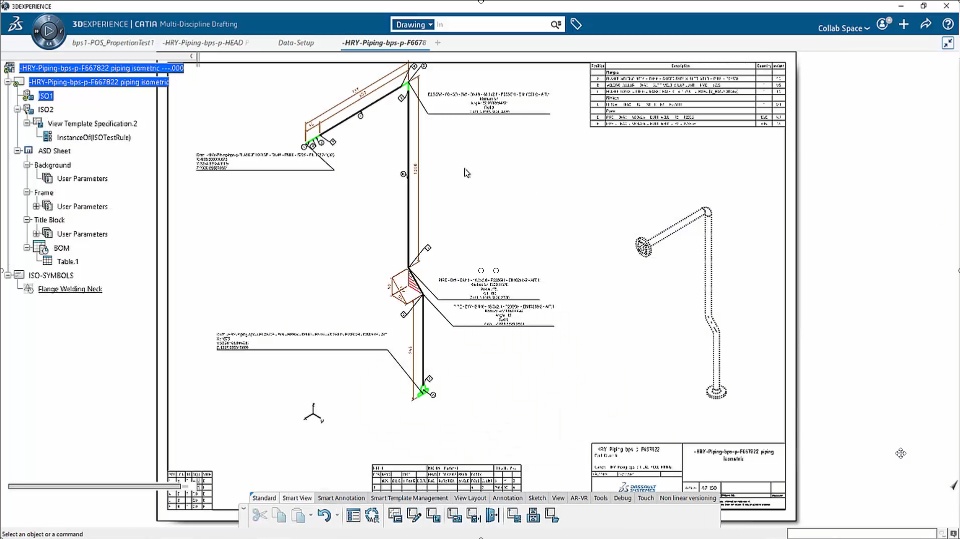Click the Copy icon in toolbar
Image resolution: width=960 pixels, height=539 pixels.
279,515
